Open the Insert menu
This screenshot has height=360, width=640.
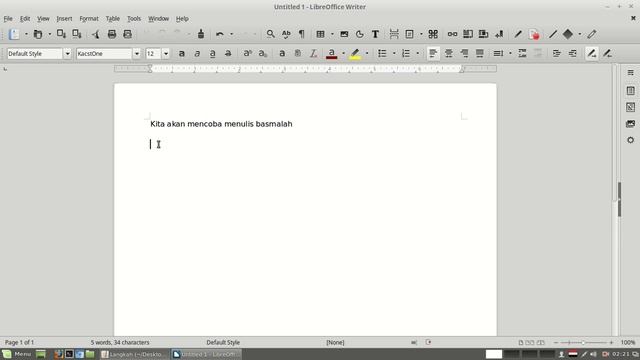(64, 19)
